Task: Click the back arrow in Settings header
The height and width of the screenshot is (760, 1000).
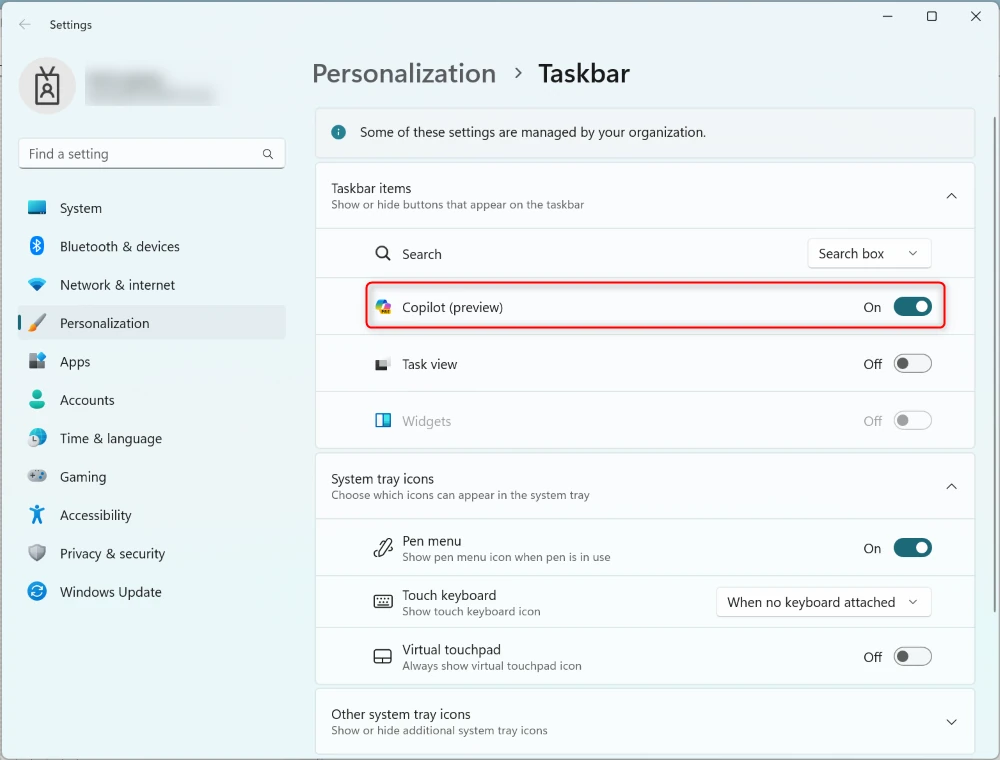Action: (x=25, y=24)
